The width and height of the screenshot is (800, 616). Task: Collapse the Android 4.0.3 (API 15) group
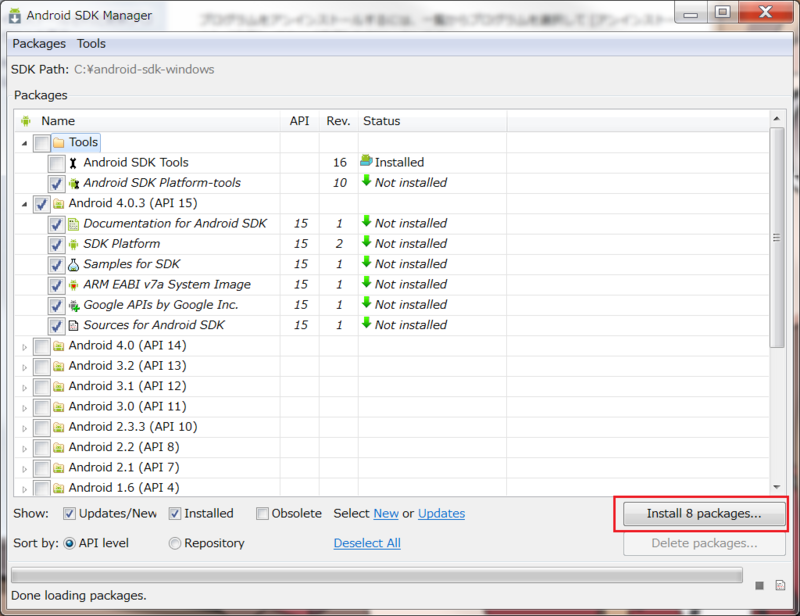(x=24, y=205)
